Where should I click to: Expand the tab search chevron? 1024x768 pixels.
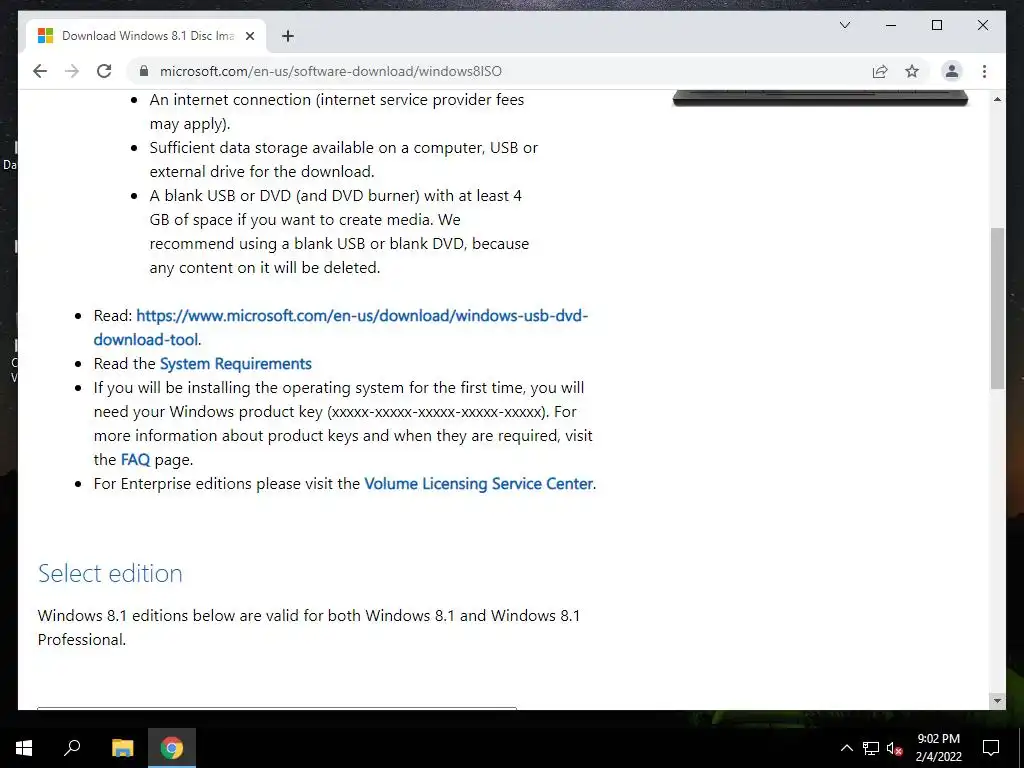coord(844,25)
